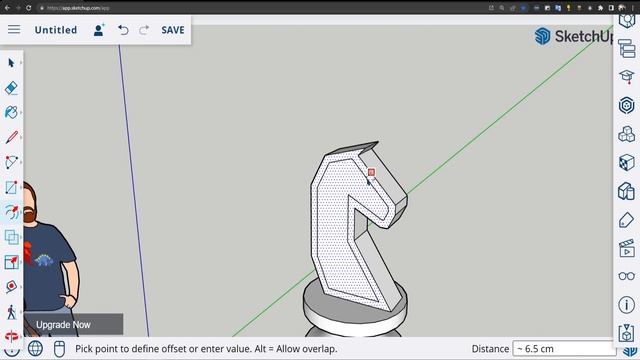Image resolution: width=640 pixels, height=360 pixels.
Task: Open the Solid Inspector panel
Action: point(627,333)
